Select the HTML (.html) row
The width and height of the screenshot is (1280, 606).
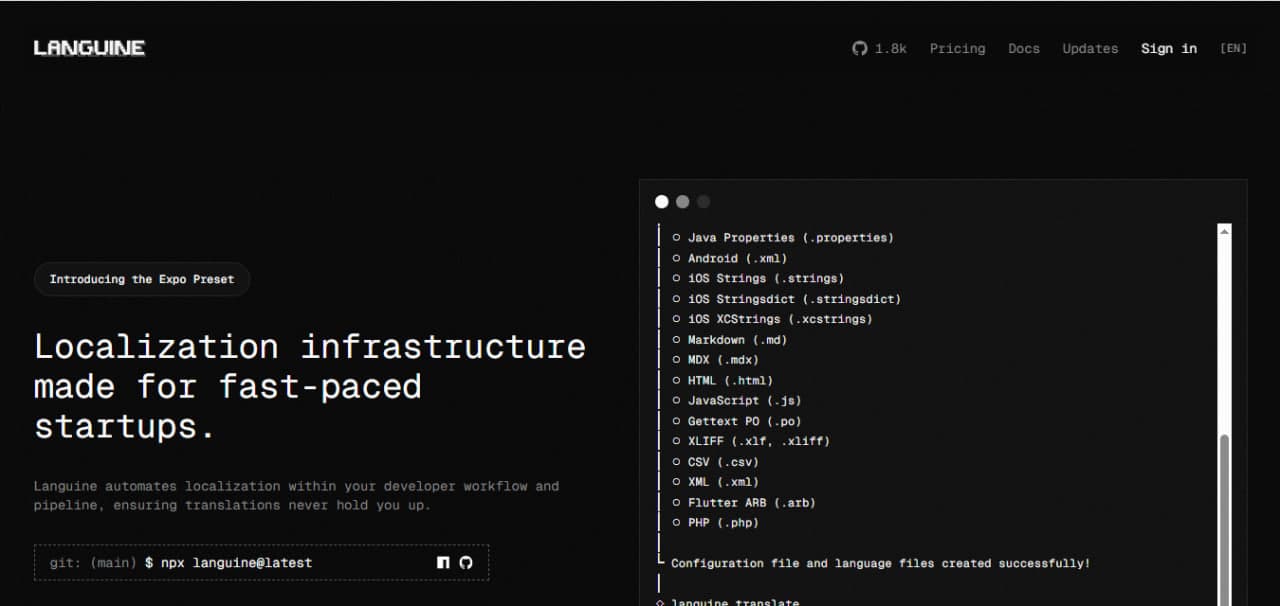[722, 380]
